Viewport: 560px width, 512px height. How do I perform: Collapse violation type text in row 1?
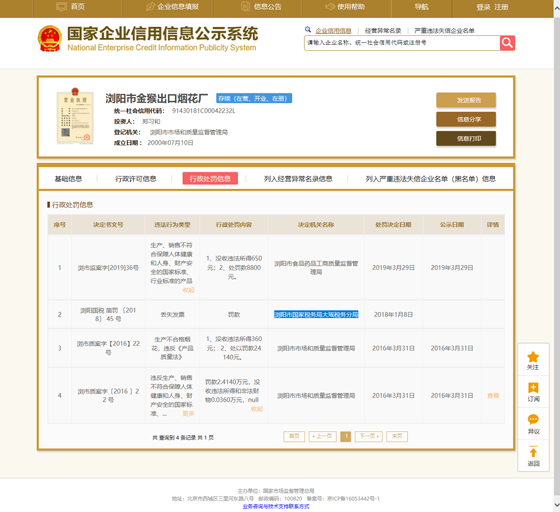189,290
